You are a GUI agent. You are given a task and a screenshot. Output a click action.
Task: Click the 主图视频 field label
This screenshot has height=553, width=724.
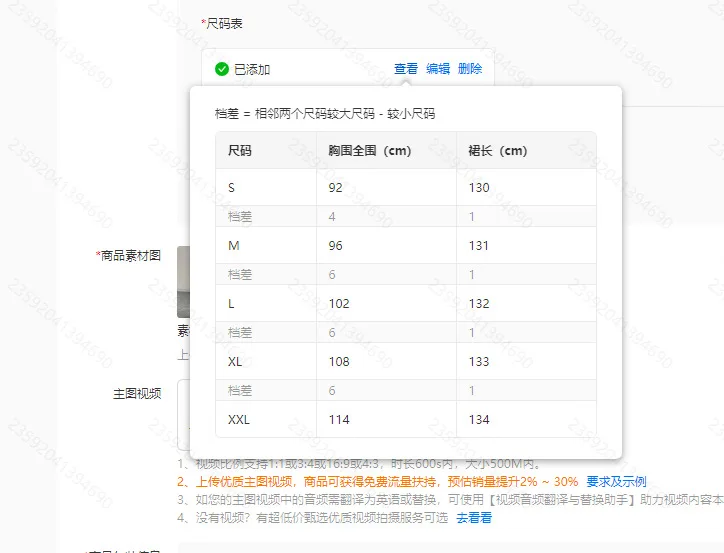[x=137, y=394]
